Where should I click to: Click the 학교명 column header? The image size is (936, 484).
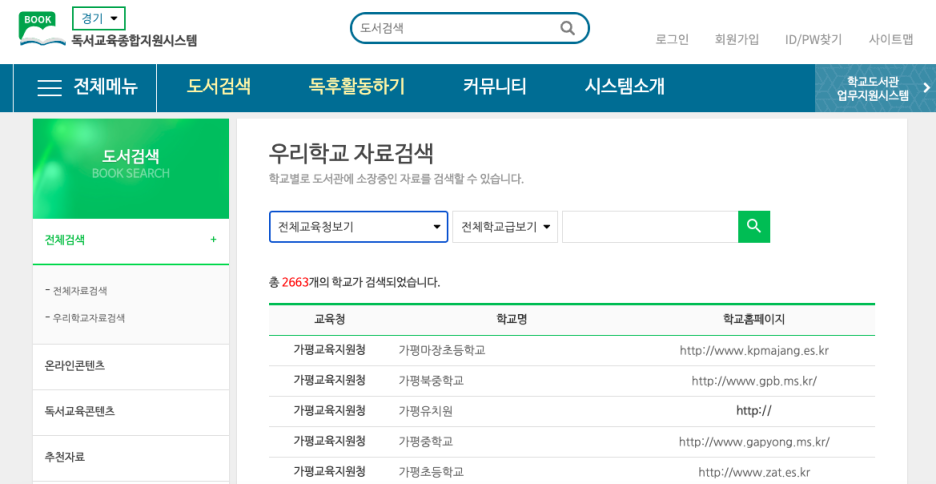click(x=512, y=319)
